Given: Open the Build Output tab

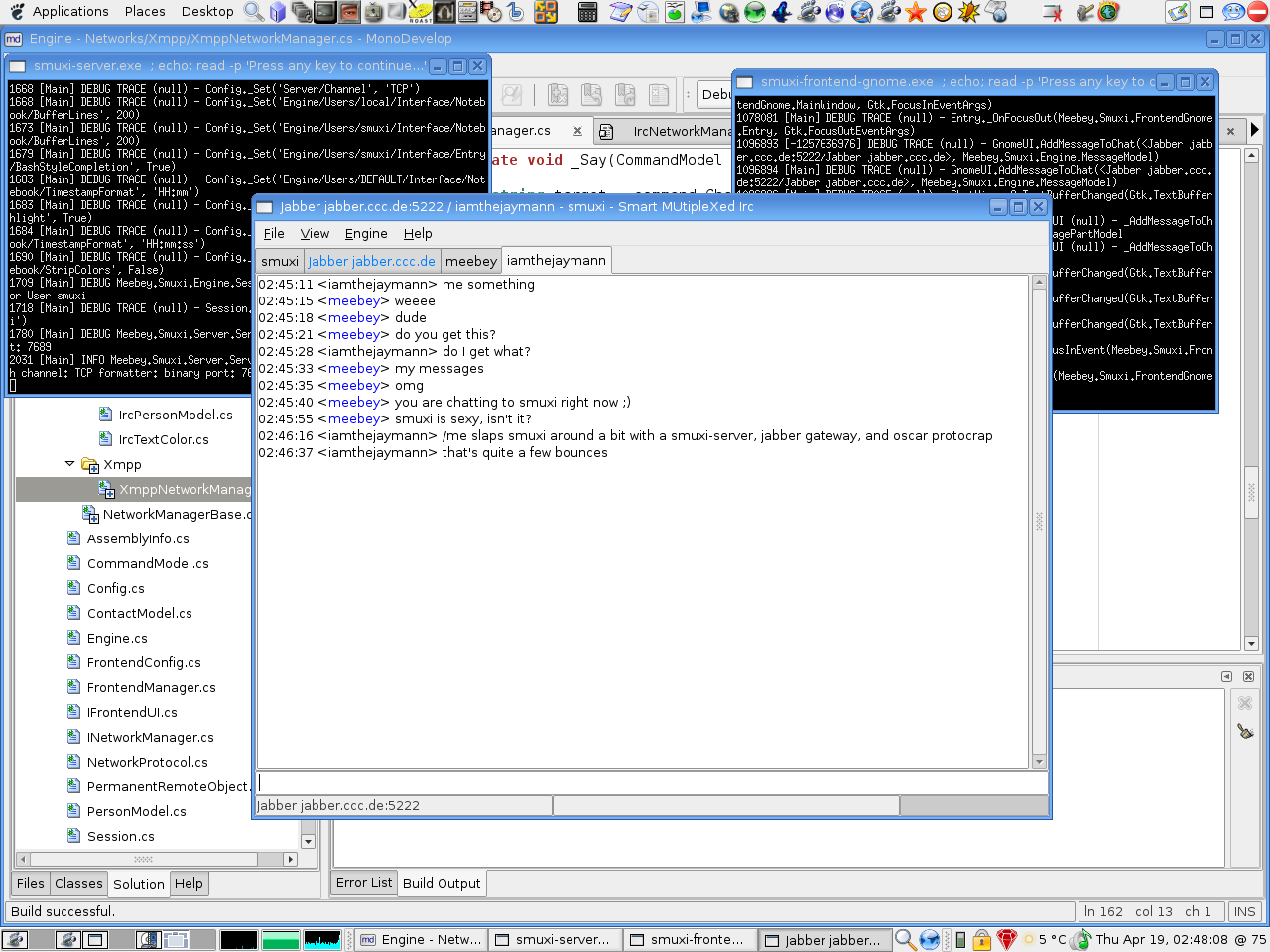Looking at the screenshot, I should coord(442,883).
